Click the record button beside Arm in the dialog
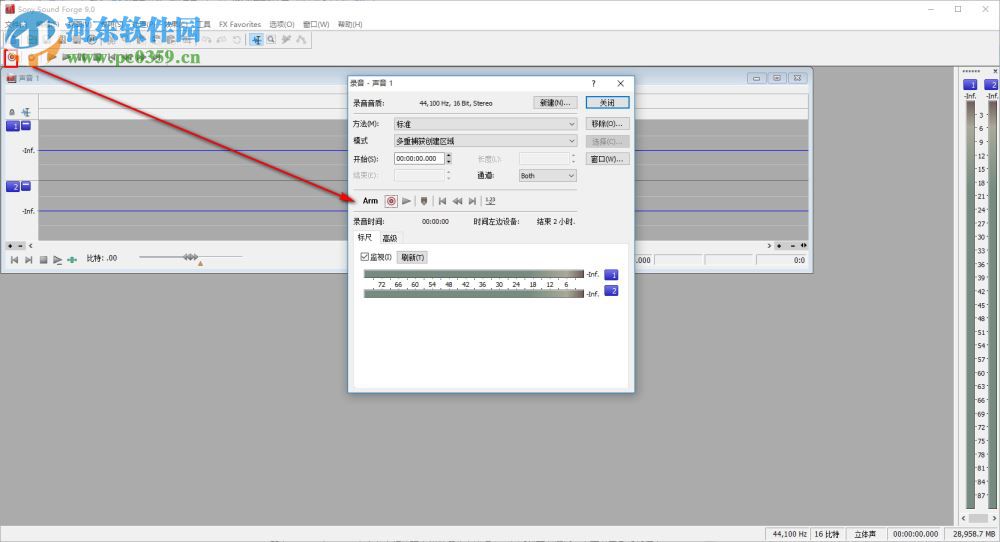The width and height of the screenshot is (1000, 542). (x=391, y=201)
